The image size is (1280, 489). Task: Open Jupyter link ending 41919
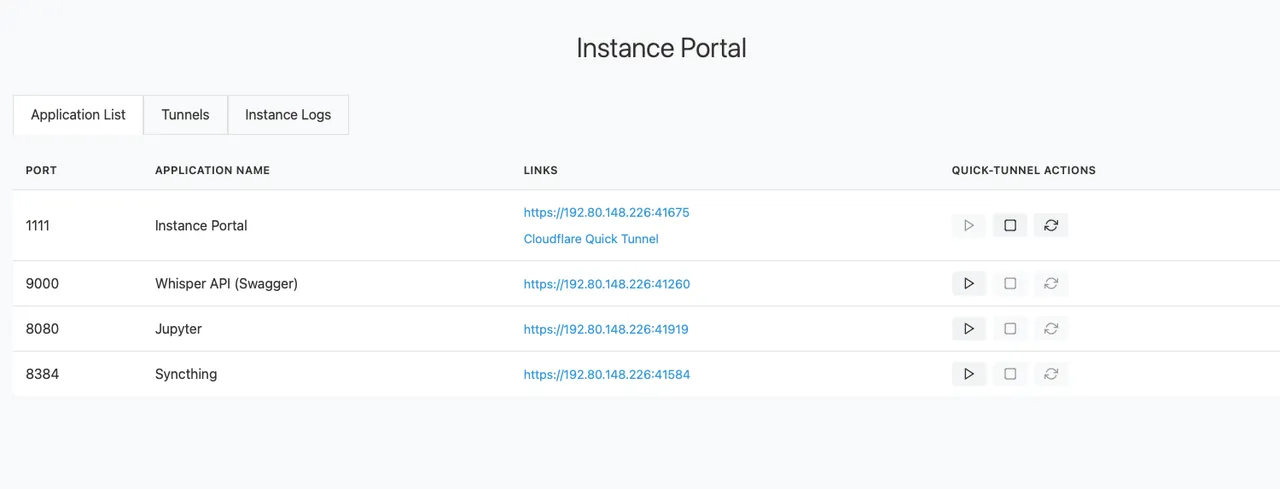point(606,329)
